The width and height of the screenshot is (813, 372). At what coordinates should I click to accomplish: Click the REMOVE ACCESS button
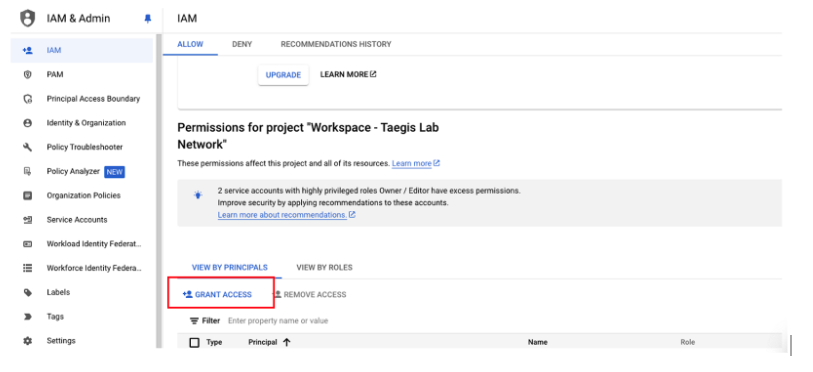[310, 294]
